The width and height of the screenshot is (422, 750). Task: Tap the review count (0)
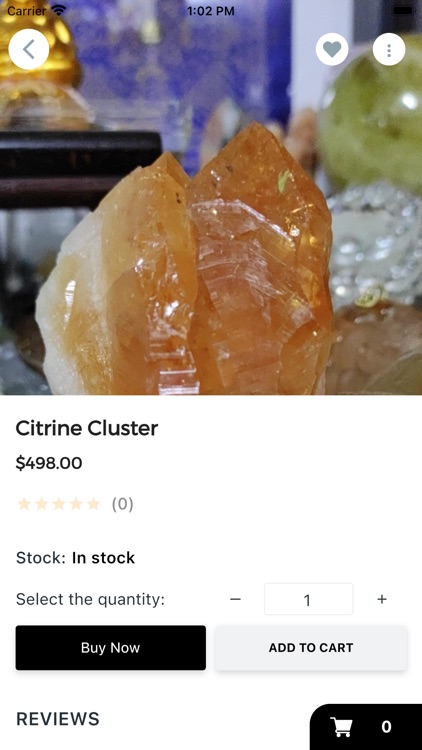pyautogui.click(x=122, y=504)
